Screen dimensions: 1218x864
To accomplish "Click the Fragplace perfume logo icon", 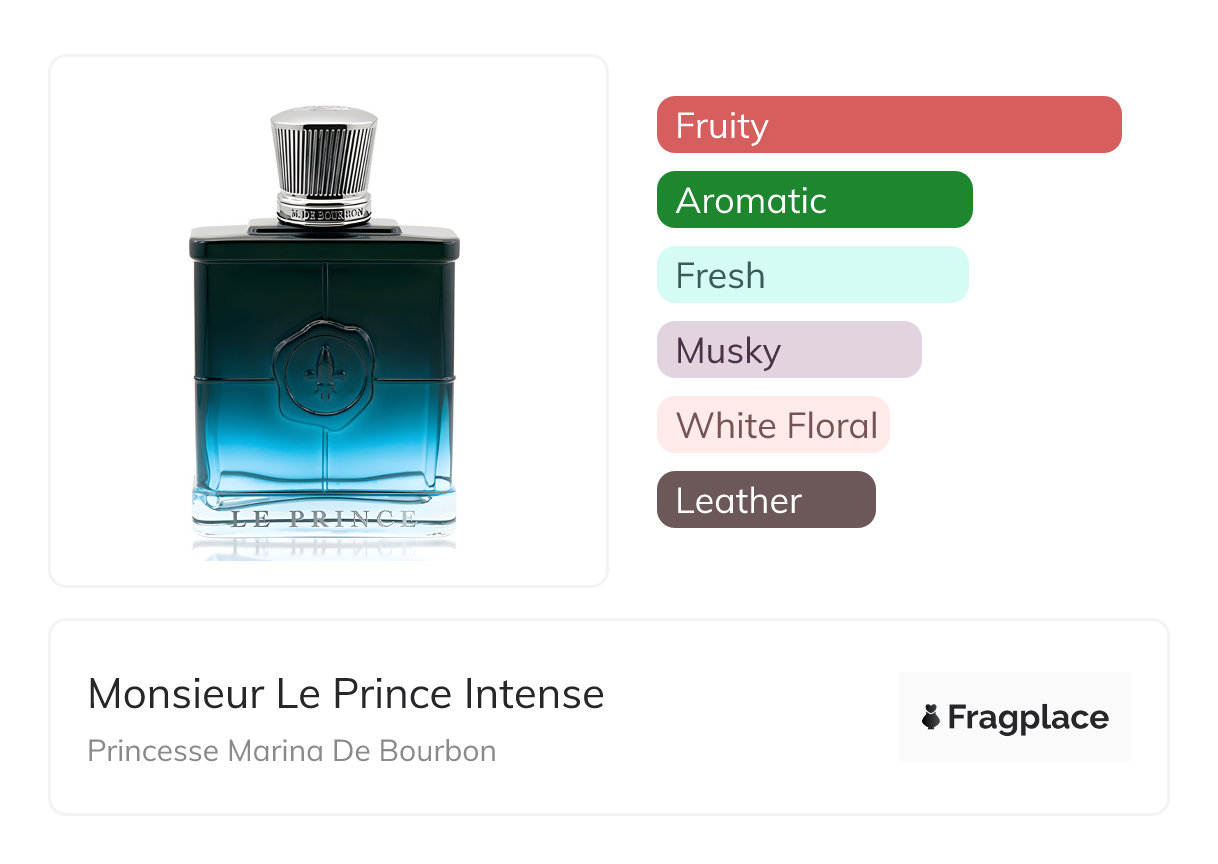I will 931,717.
